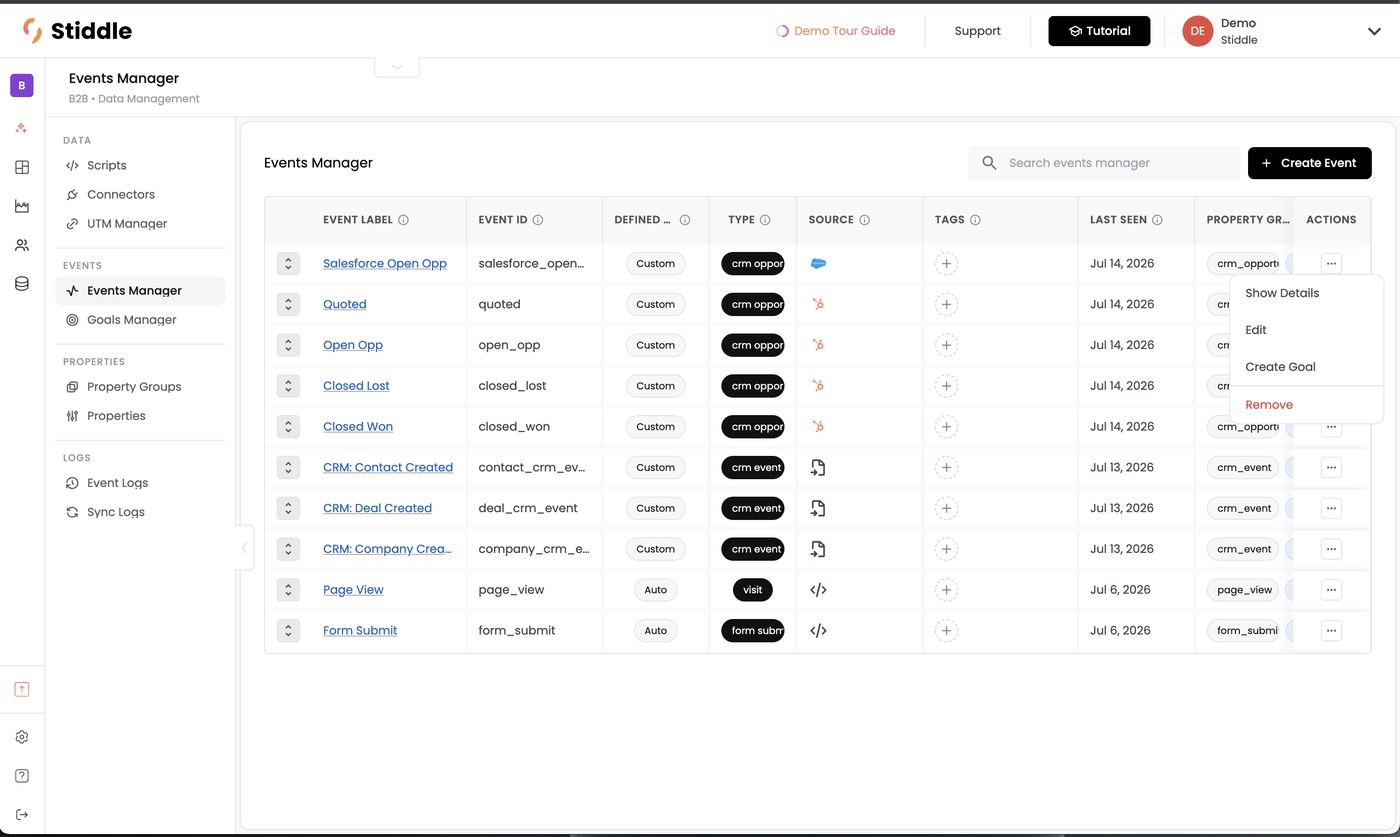This screenshot has height=837, width=1400.
Task: Click the Salesforce cloud source icon
Action: point(818,264)
